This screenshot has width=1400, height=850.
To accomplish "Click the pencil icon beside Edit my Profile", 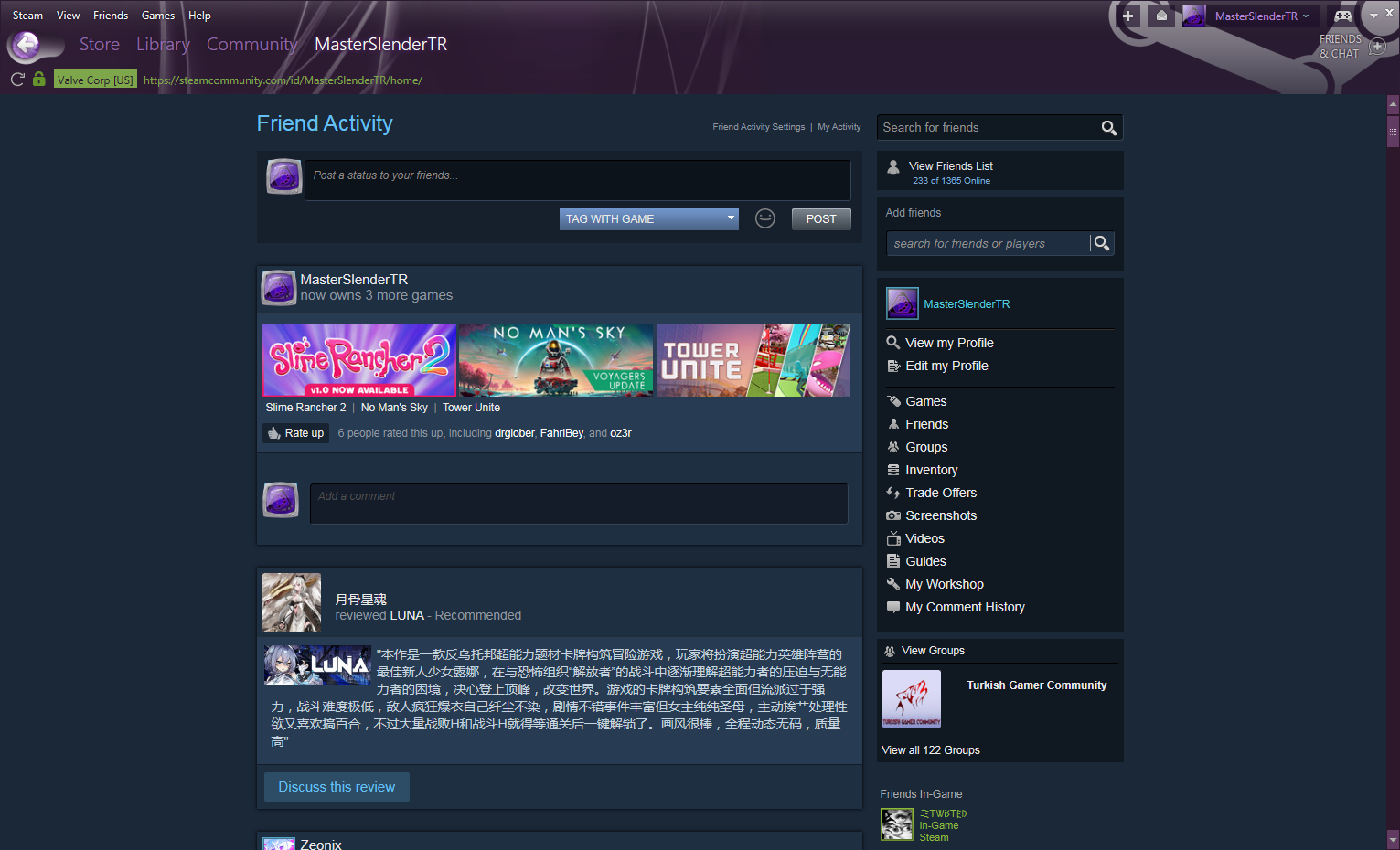I will (893, 366).
